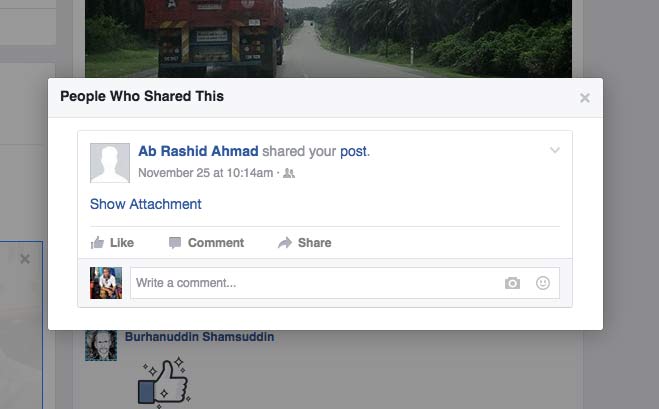Open Burhanuddin Shamsuddin's profile link
659x409 pixels.
pos(199,337)
